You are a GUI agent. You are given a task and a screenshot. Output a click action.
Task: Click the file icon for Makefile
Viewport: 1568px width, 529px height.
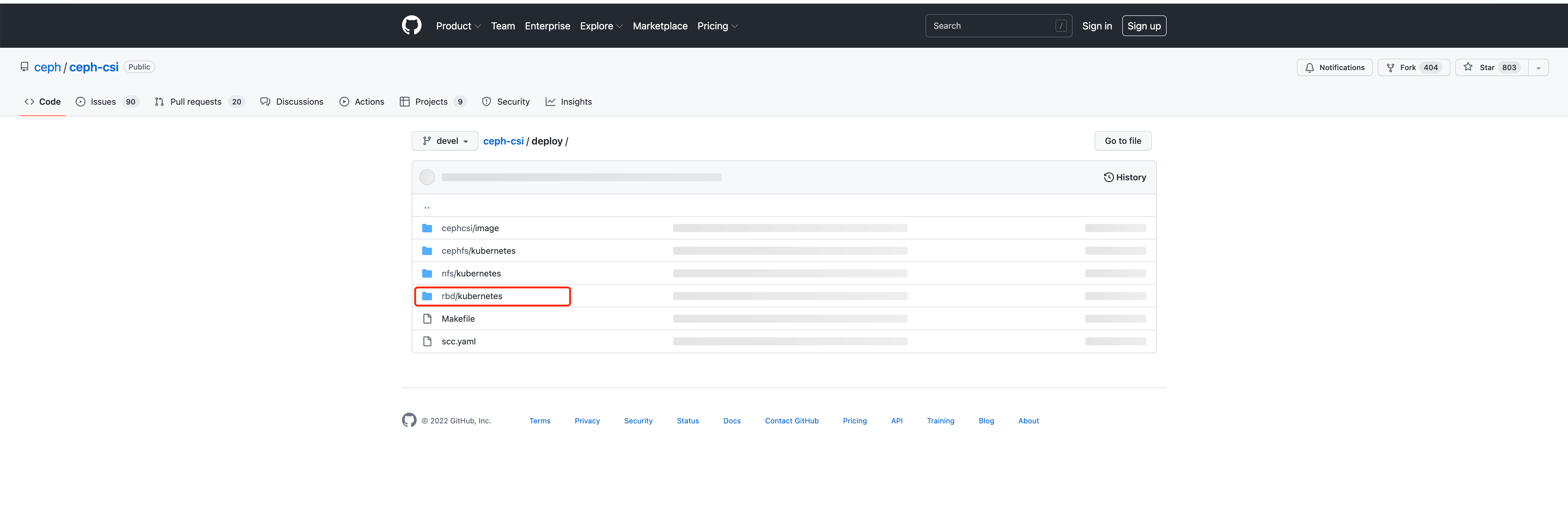pyautogui.click(x=427, y=319)
